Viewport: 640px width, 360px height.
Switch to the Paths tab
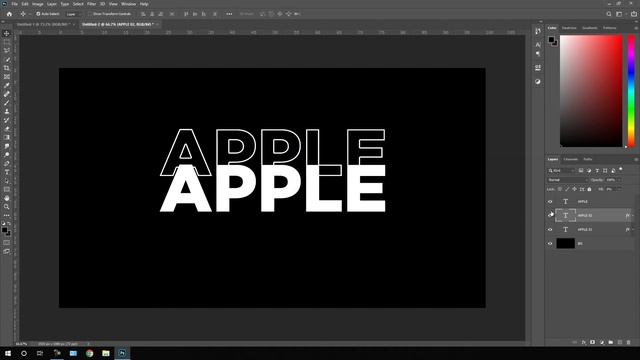(588, 160)
